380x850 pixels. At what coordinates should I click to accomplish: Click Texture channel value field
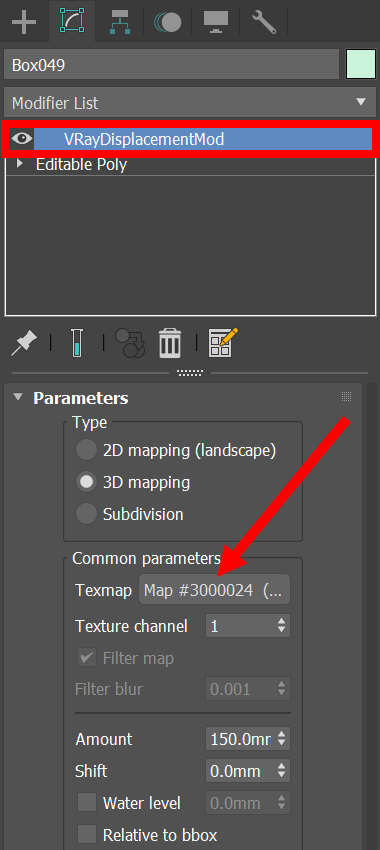coord(240,626)
